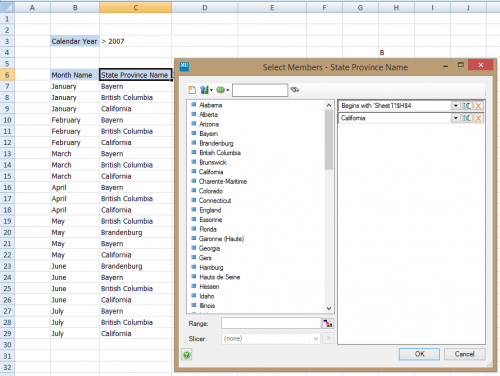
Task: Select Hessen in the member list
Action: [209, 287]
